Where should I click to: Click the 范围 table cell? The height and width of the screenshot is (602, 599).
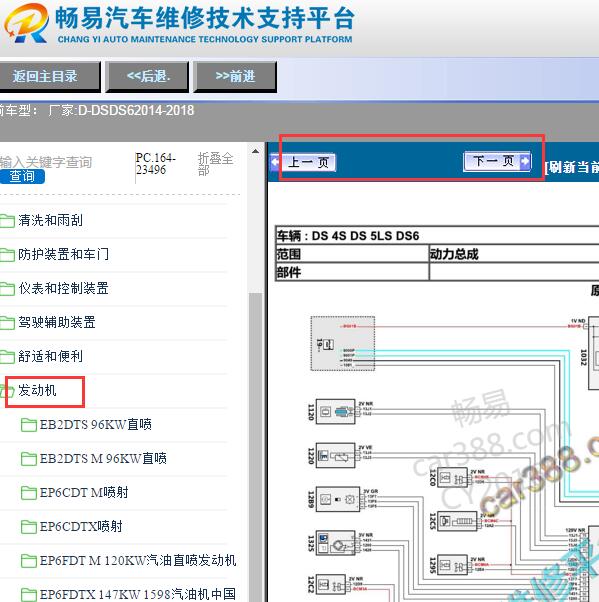pos(352,254)
